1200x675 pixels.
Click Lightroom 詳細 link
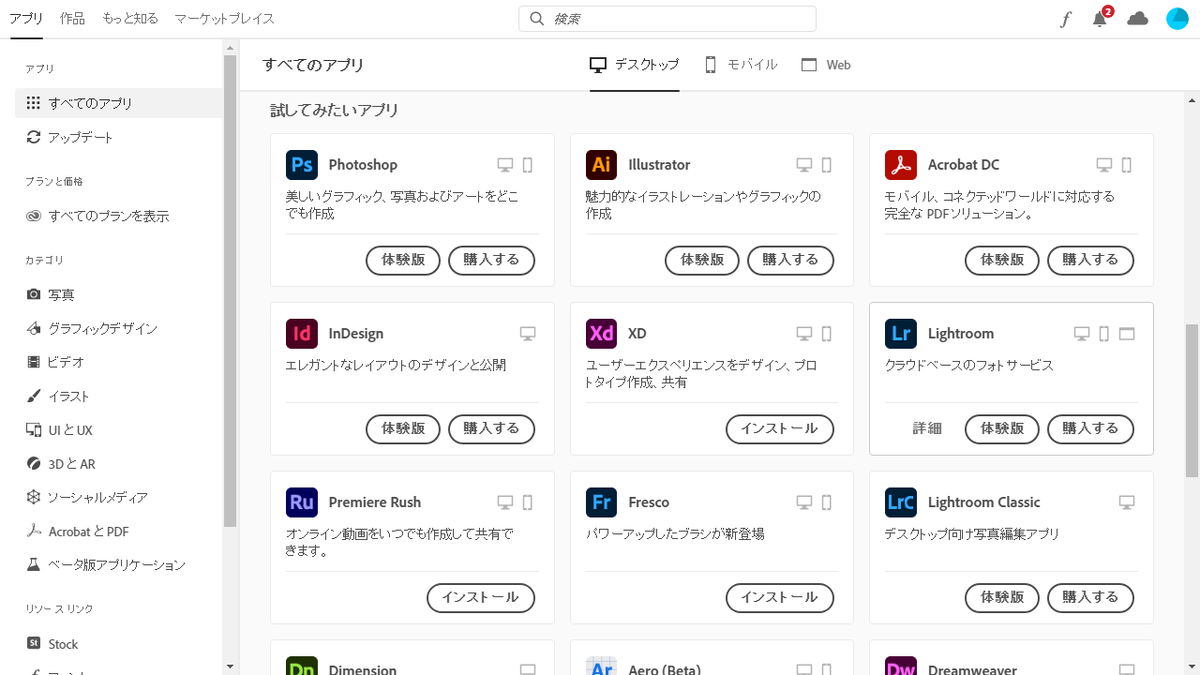pos(927,429)
